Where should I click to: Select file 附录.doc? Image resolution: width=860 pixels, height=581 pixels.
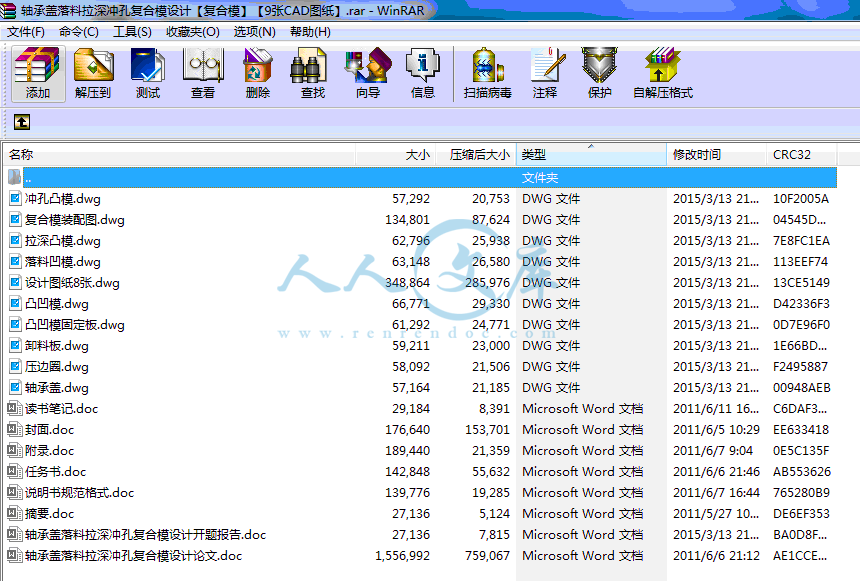(x=49, y=450)
